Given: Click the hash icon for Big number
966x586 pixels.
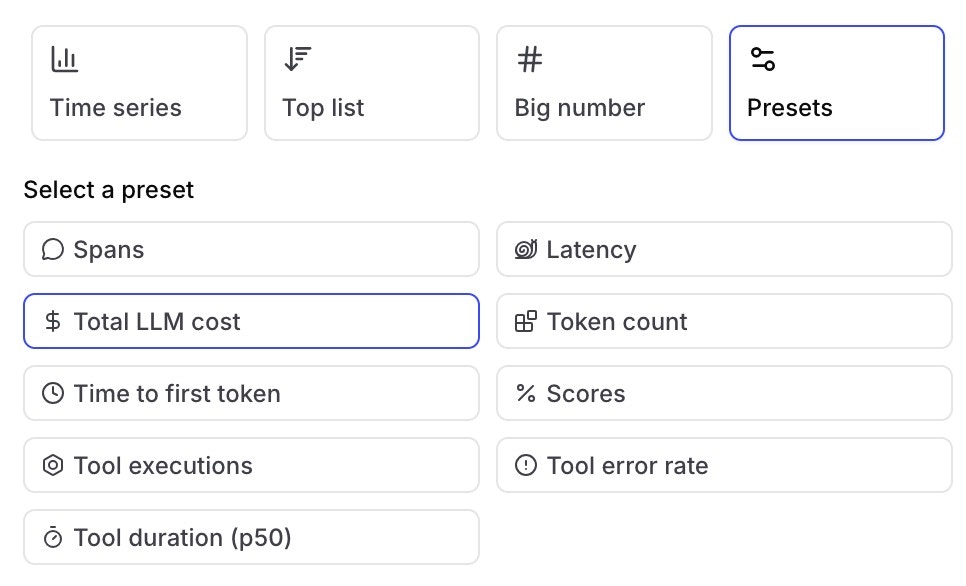Looking at the screenshot, I should coord(530,60).
